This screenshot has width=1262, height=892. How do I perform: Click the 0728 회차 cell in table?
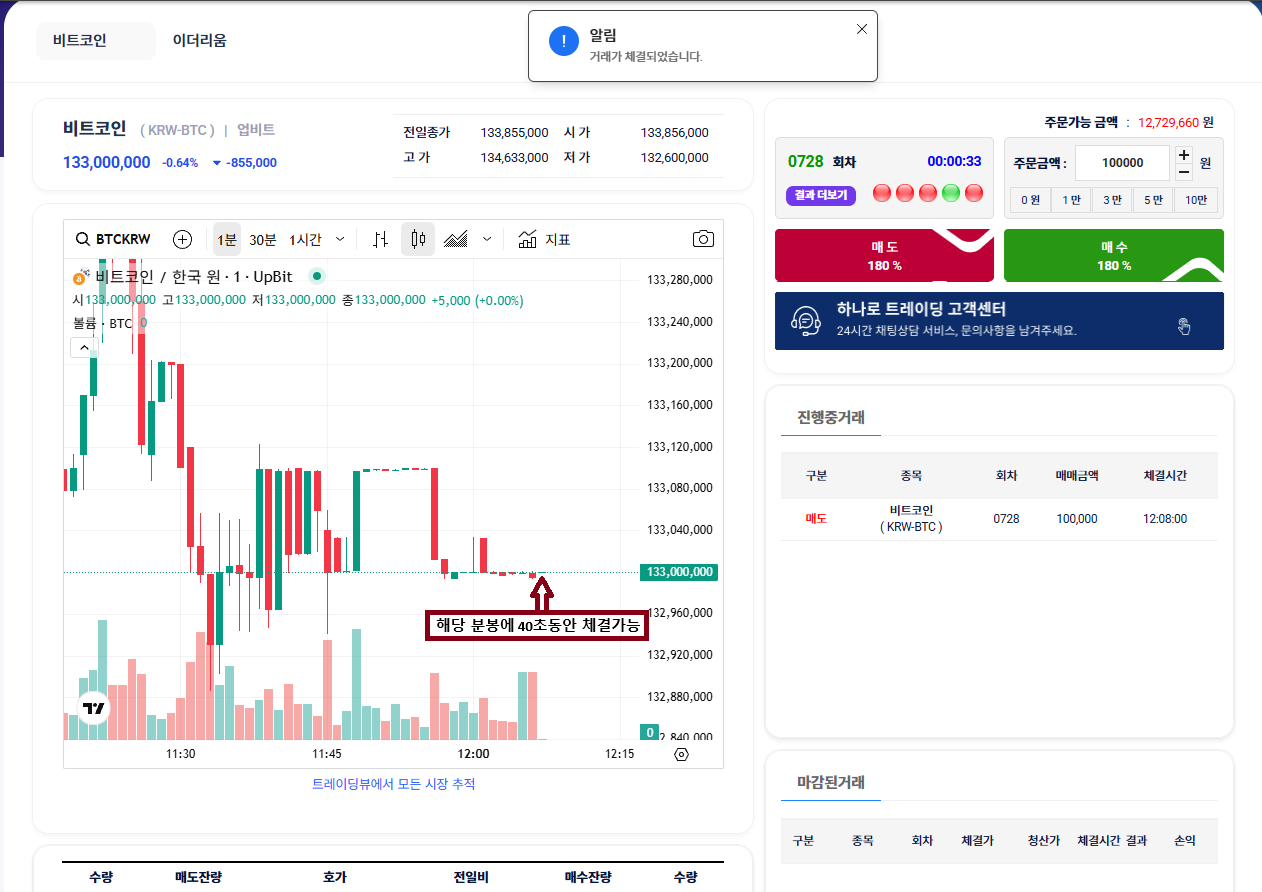1006,519
